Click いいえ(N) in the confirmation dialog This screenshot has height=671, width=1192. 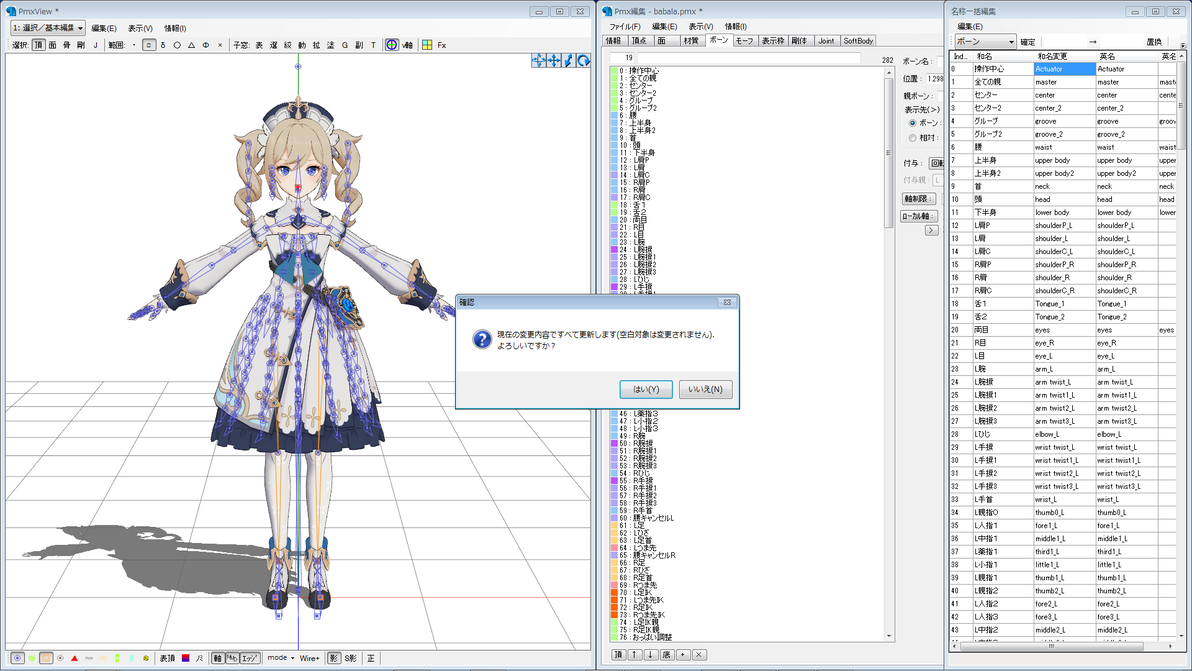coord(705,389)
